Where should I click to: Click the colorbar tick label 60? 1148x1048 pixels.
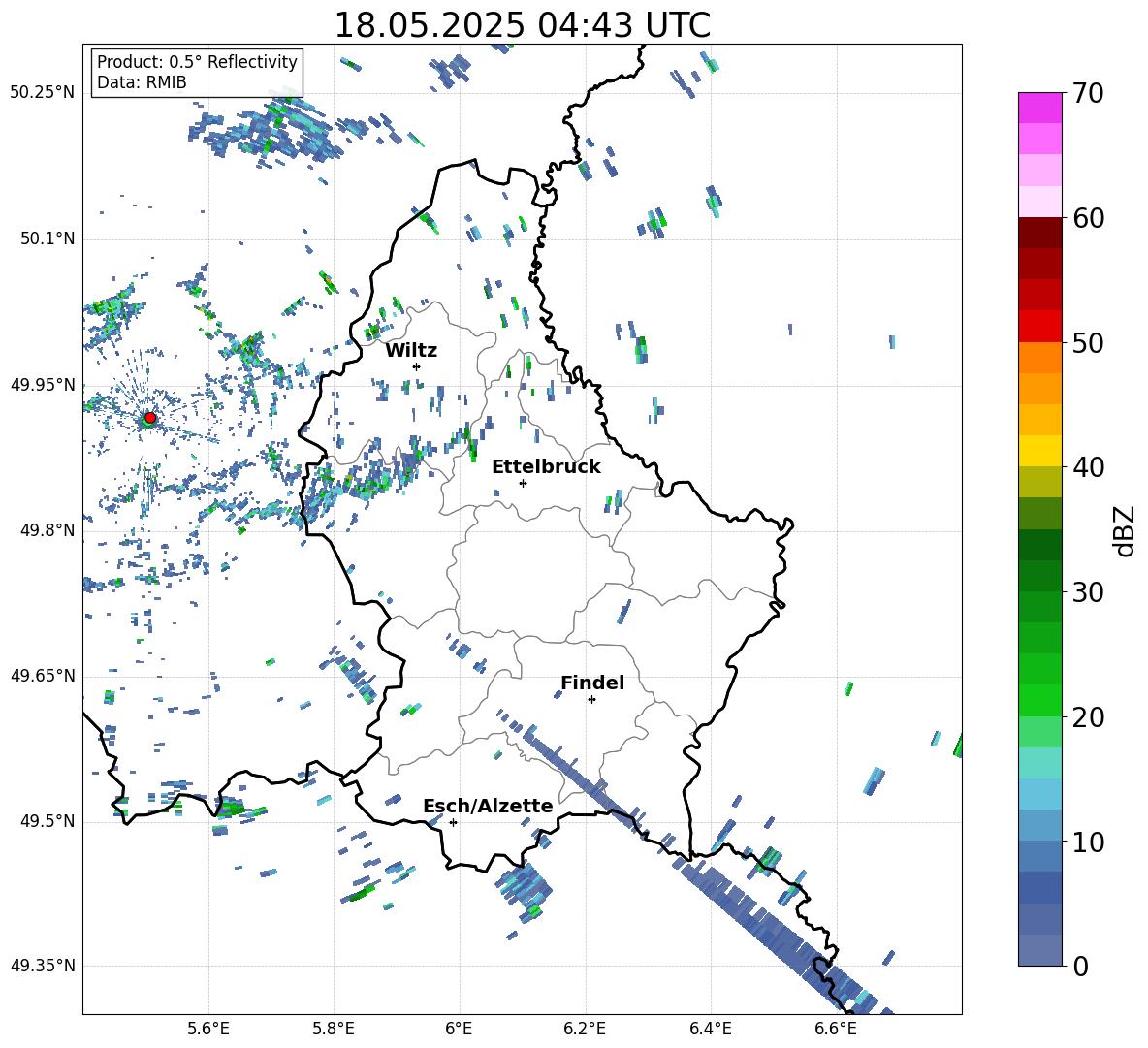click(x=1087, y=218)
